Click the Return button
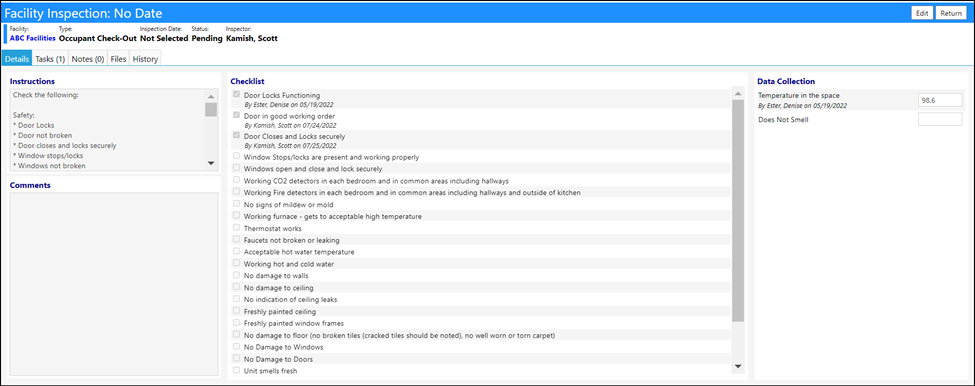 point(951,13)
